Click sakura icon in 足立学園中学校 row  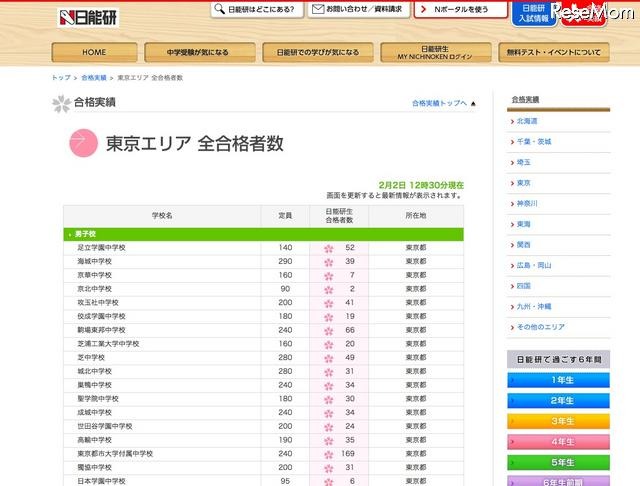329,249
